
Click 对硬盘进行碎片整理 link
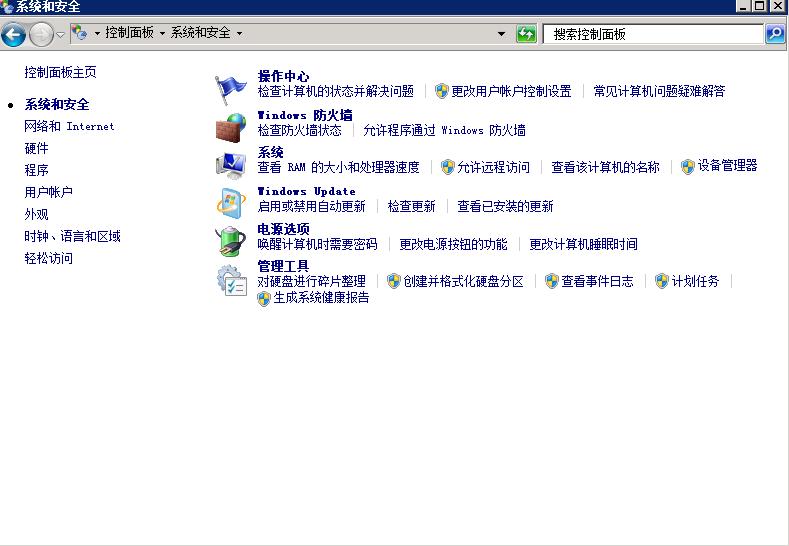[x=311, y=281]
